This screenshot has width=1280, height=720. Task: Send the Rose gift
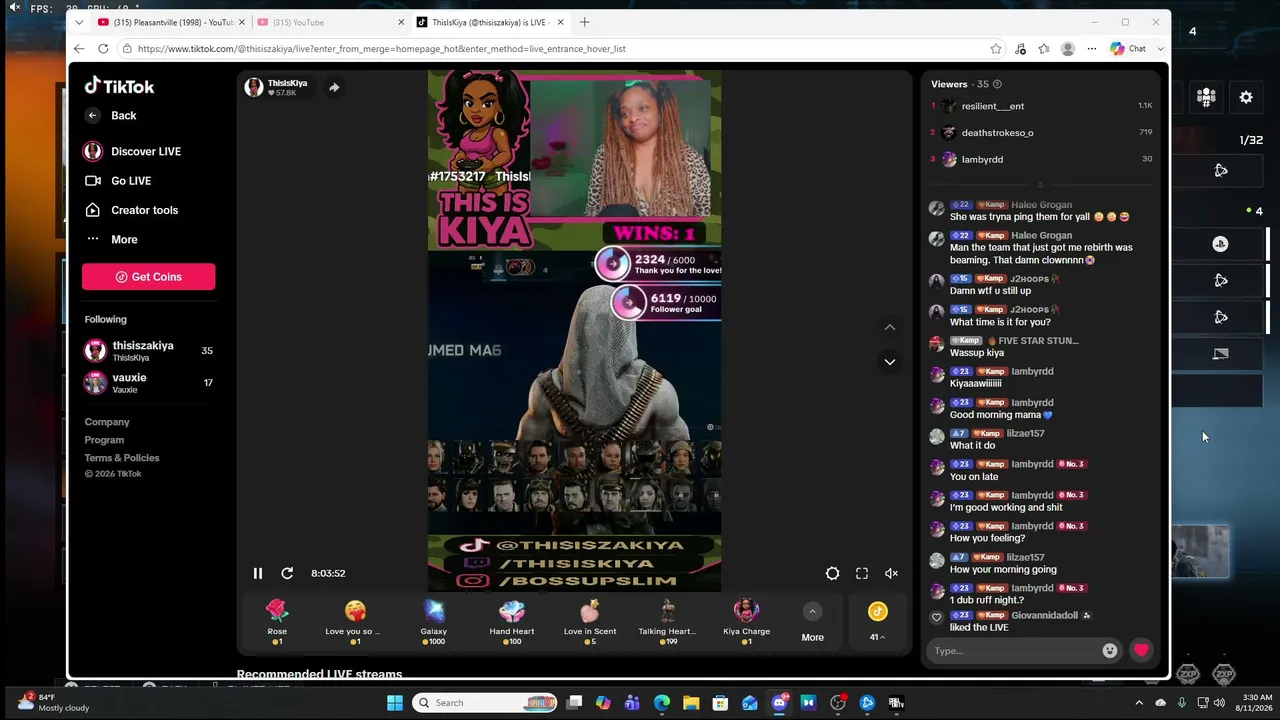coord(277,621)
